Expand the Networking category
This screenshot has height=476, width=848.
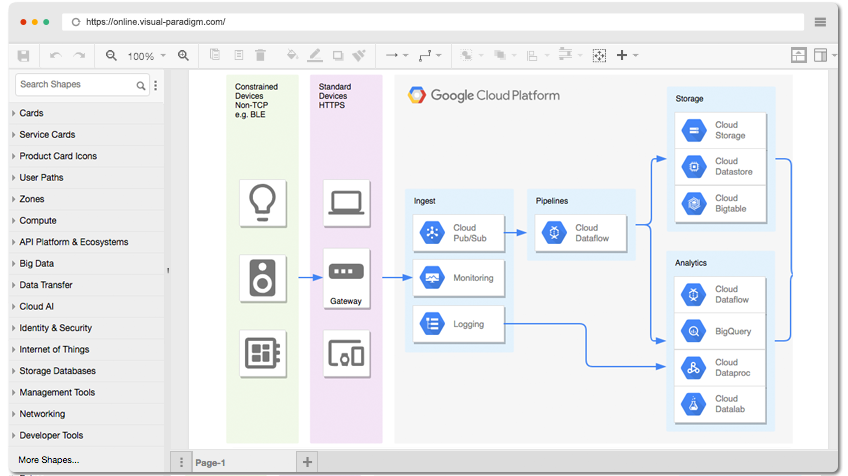[87, 414]
